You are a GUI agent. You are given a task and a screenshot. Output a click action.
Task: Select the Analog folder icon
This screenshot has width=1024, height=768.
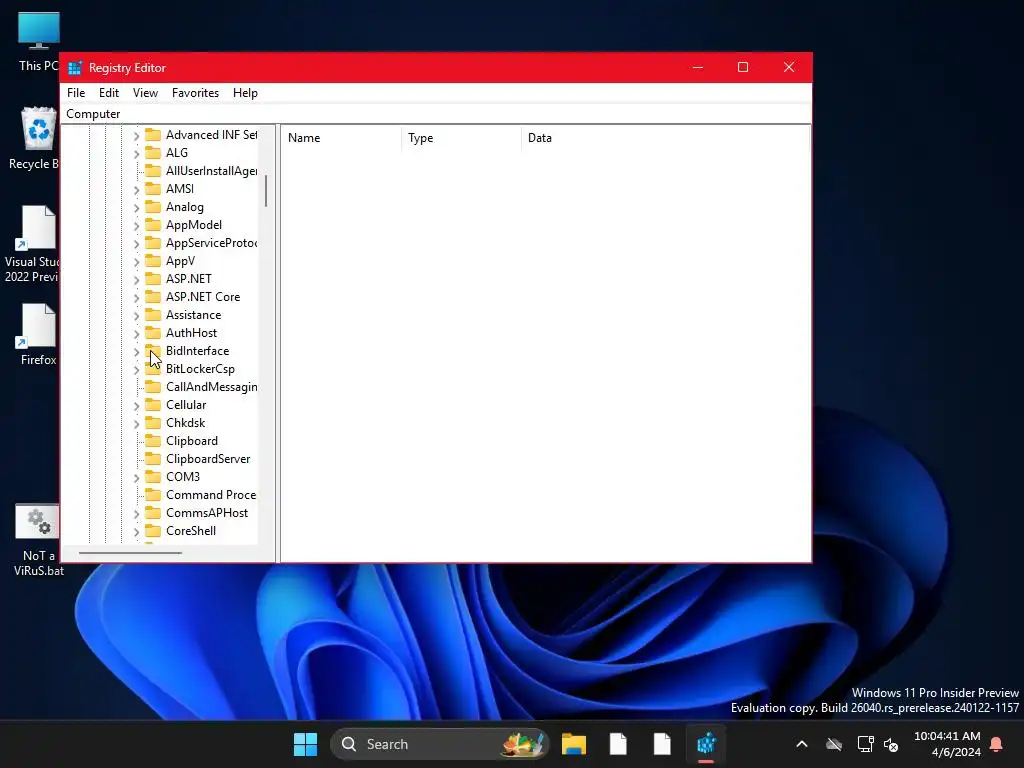click(x=153, y=206)
